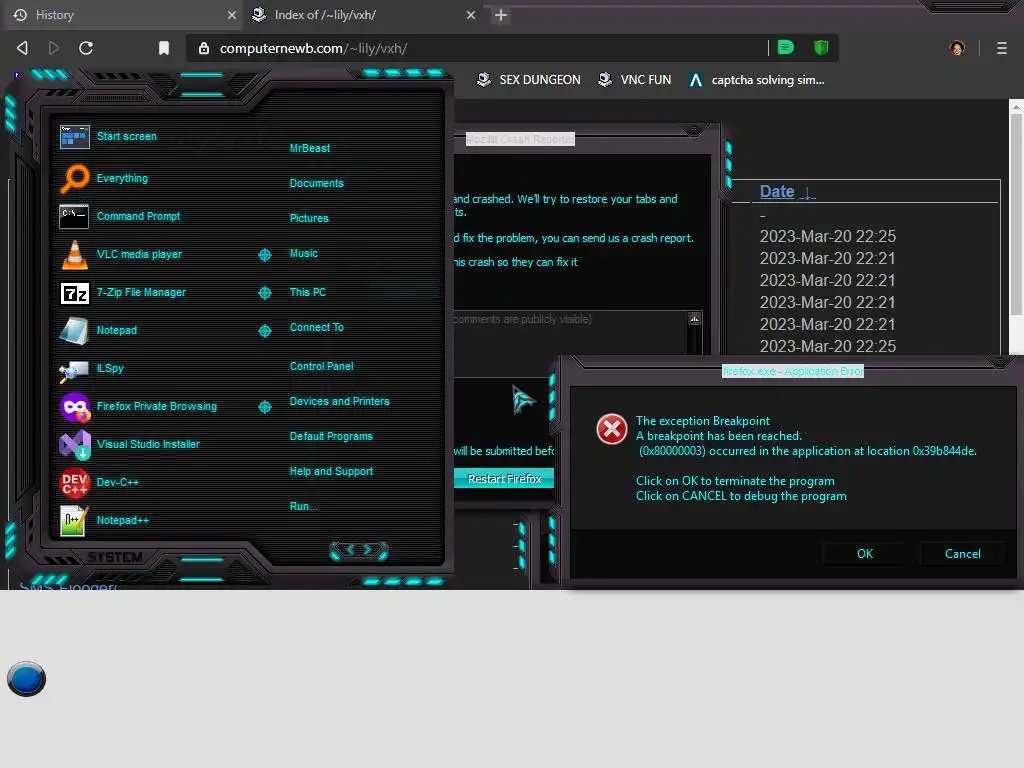Screen dimensions: 1024x768
Task: Select Run... in the Start menu
Action: point(303,506)
